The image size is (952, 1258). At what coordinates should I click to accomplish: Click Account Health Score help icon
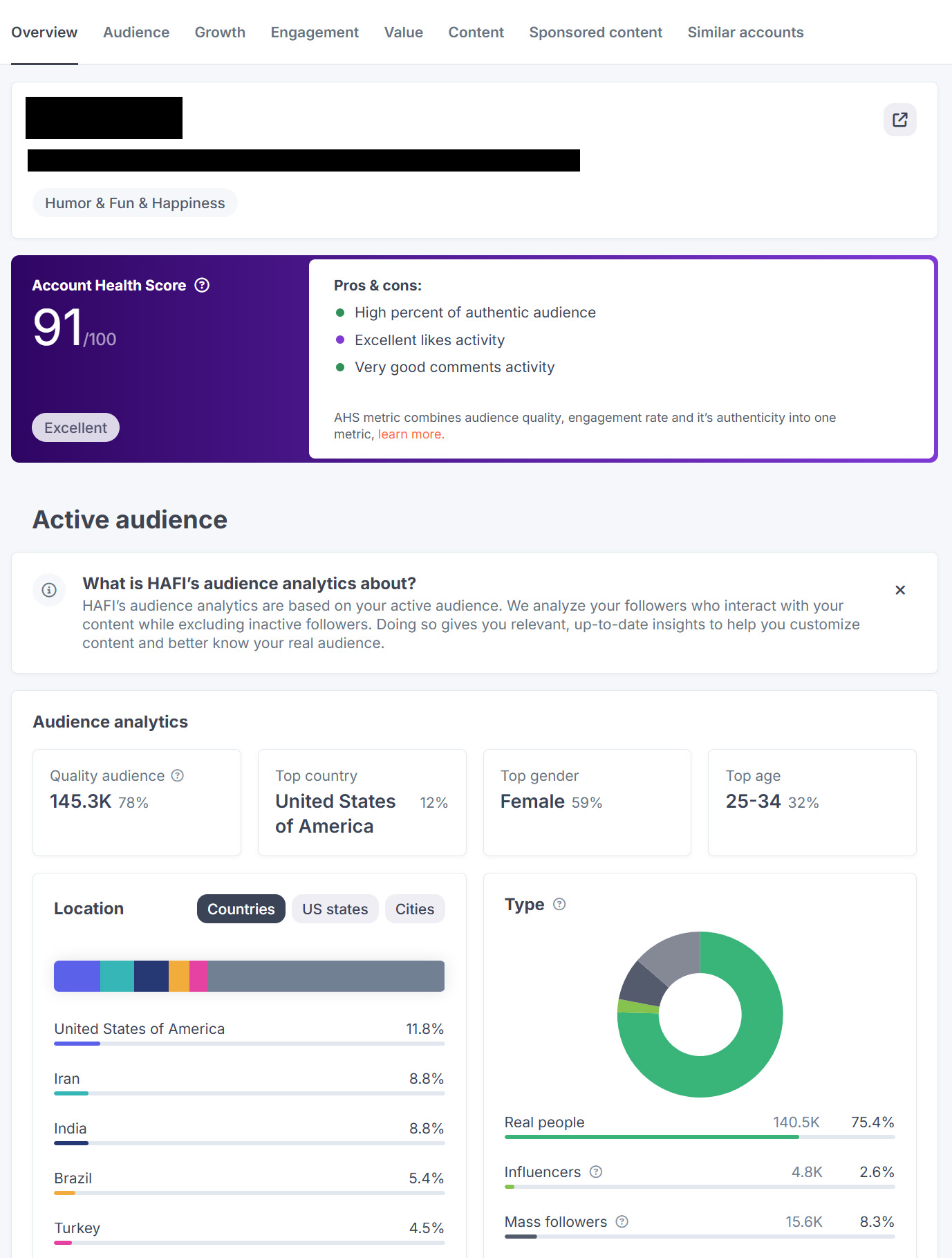pos(202,286)
